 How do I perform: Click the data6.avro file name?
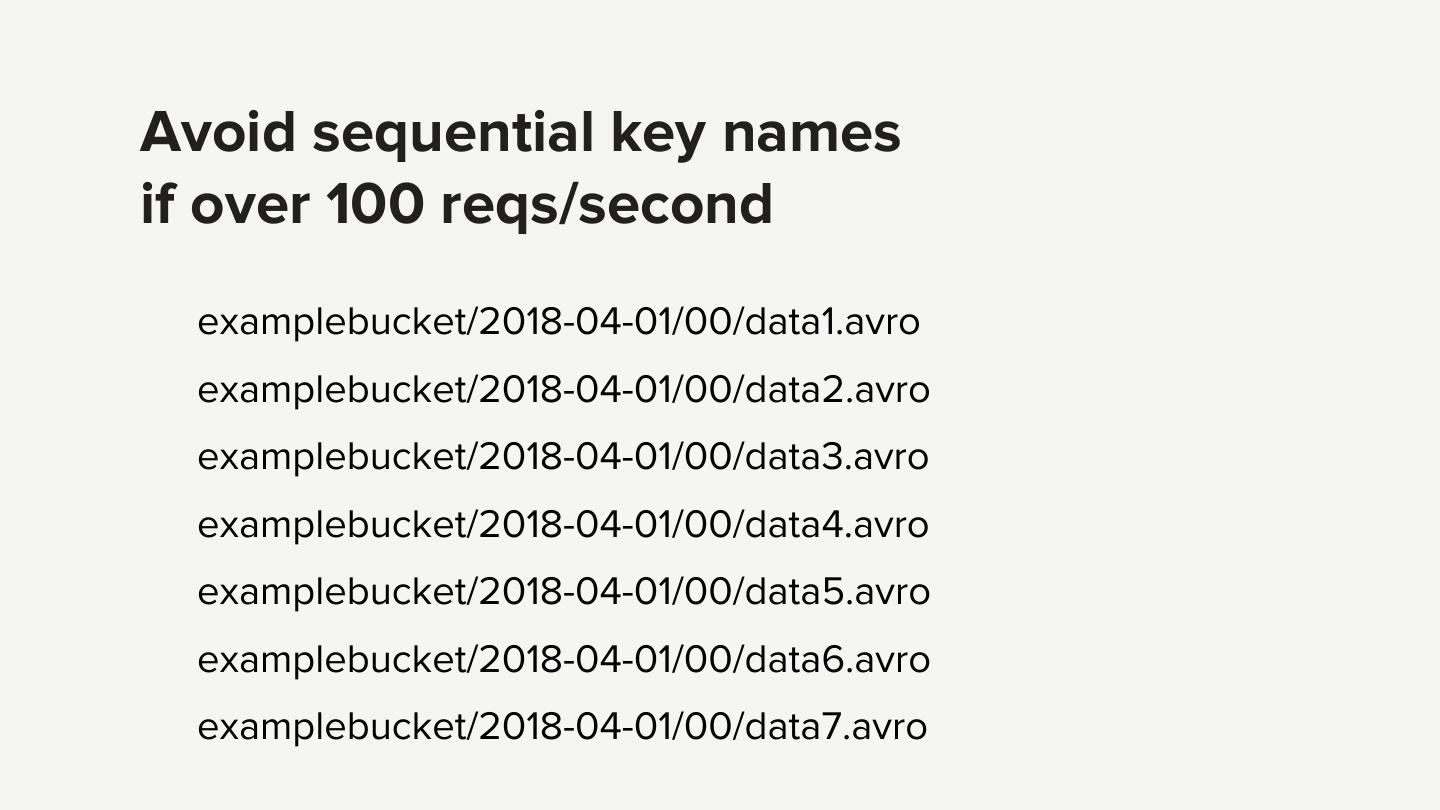point(838,659)
